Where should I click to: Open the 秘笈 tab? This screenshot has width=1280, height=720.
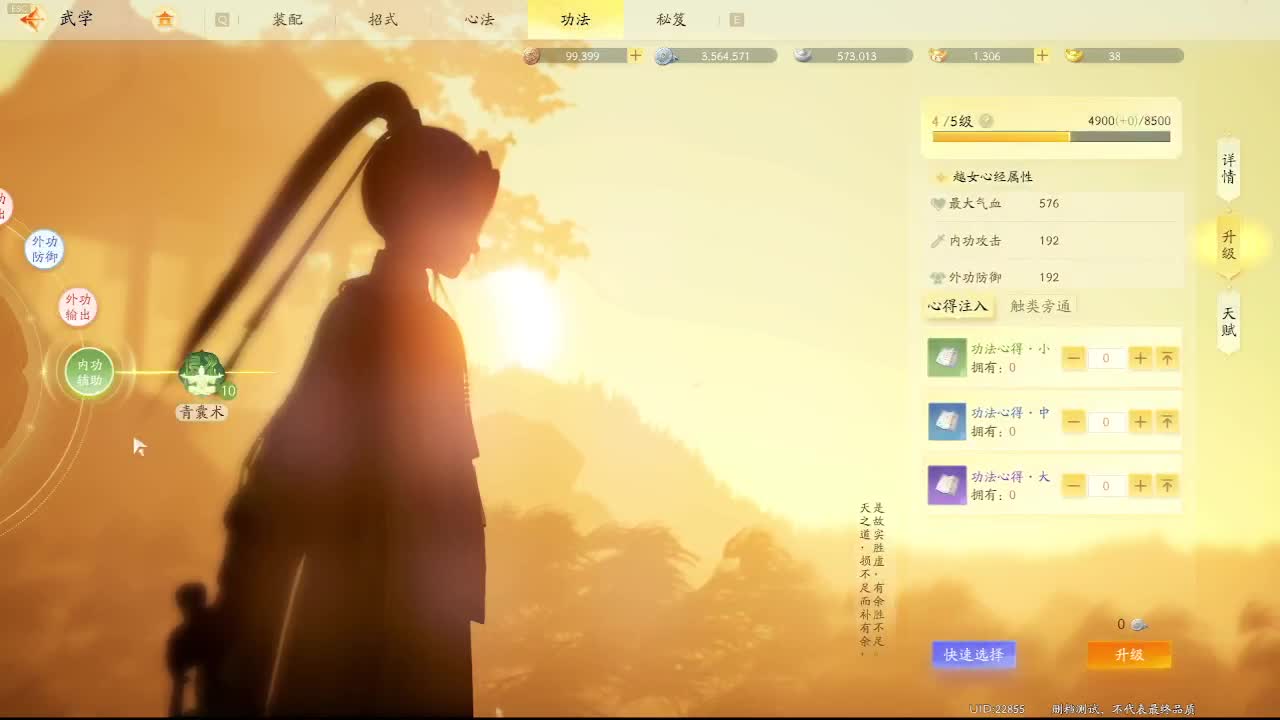[x=671, y=19]
